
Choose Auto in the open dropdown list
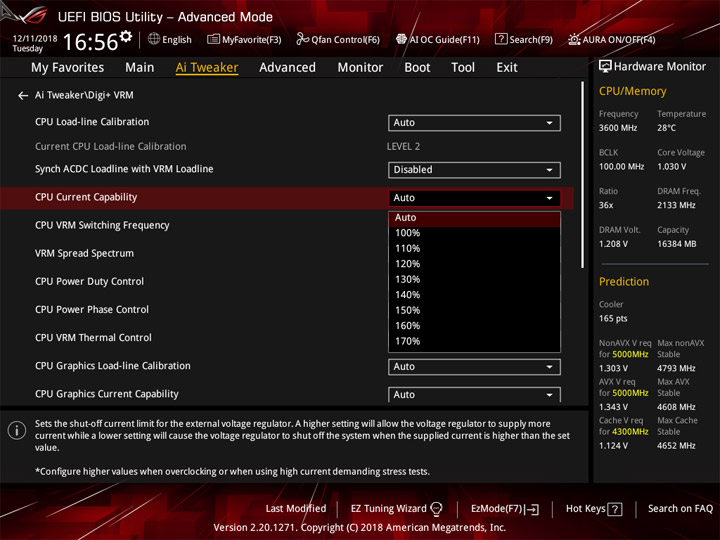pyautogui.click(x=474, y=218)
